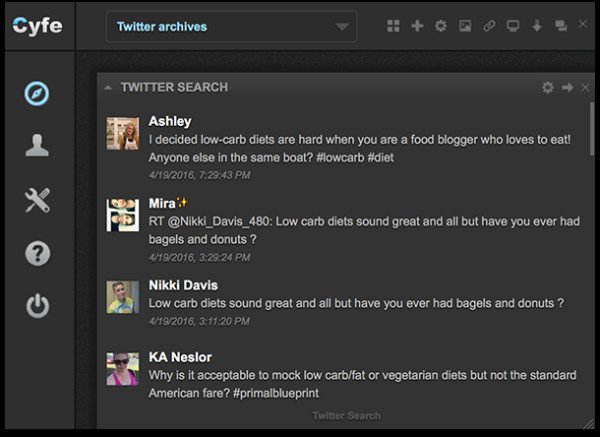Click the background image icon in toolbar
The height and width of the screenshot is (437, 600).
point(465,26)
